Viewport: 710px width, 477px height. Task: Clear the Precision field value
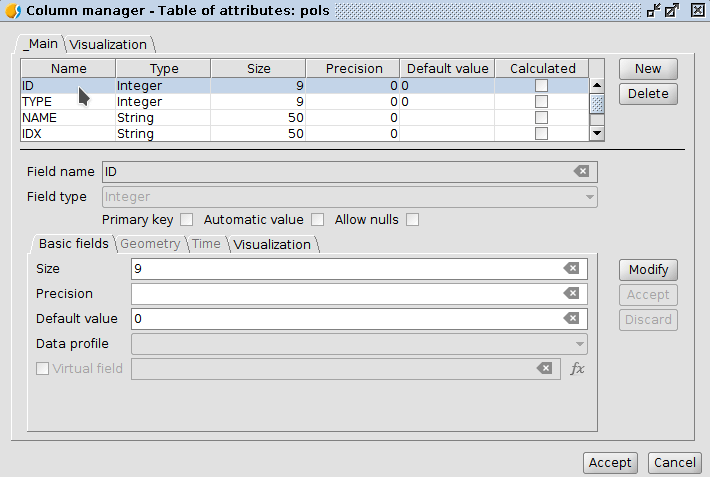tap(571, 294)
